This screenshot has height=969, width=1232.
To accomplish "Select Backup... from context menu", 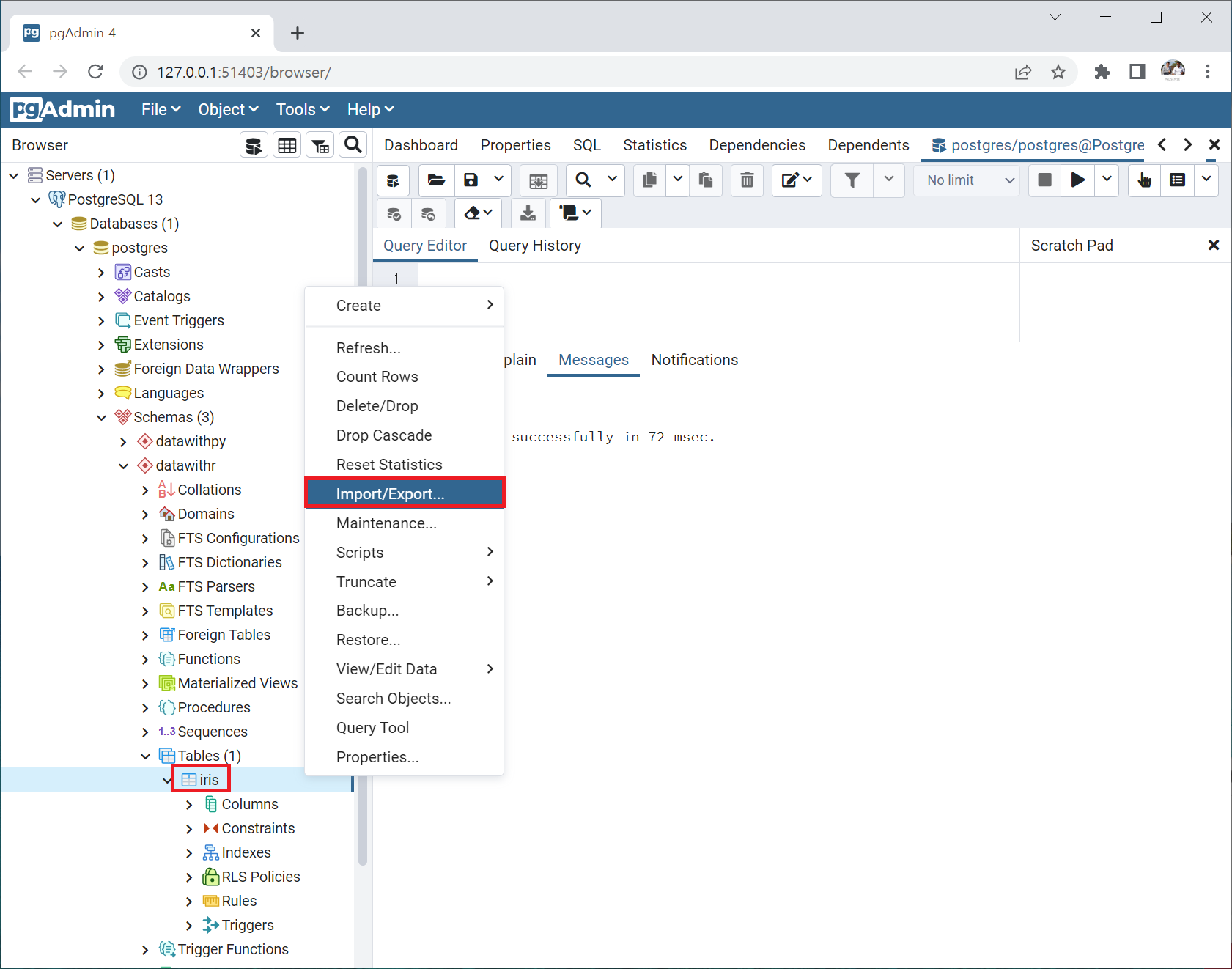I will tap(405, 611).
